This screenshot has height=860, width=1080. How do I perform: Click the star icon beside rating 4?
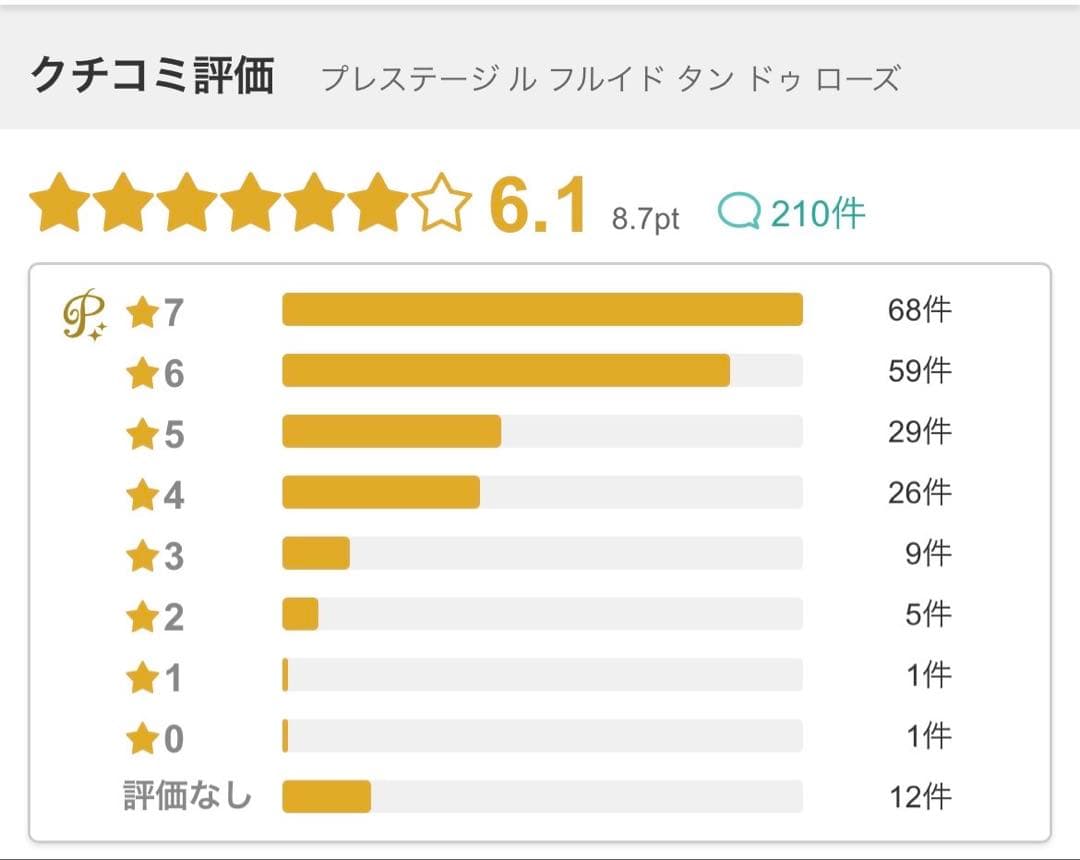coord(143,496)
